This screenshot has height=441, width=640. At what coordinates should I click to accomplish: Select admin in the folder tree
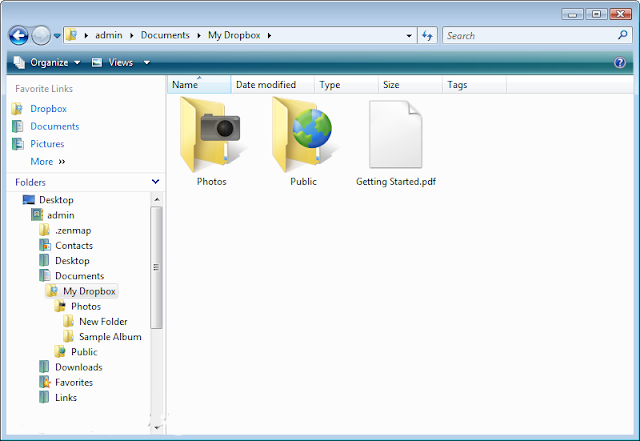(x=61, y=215)
